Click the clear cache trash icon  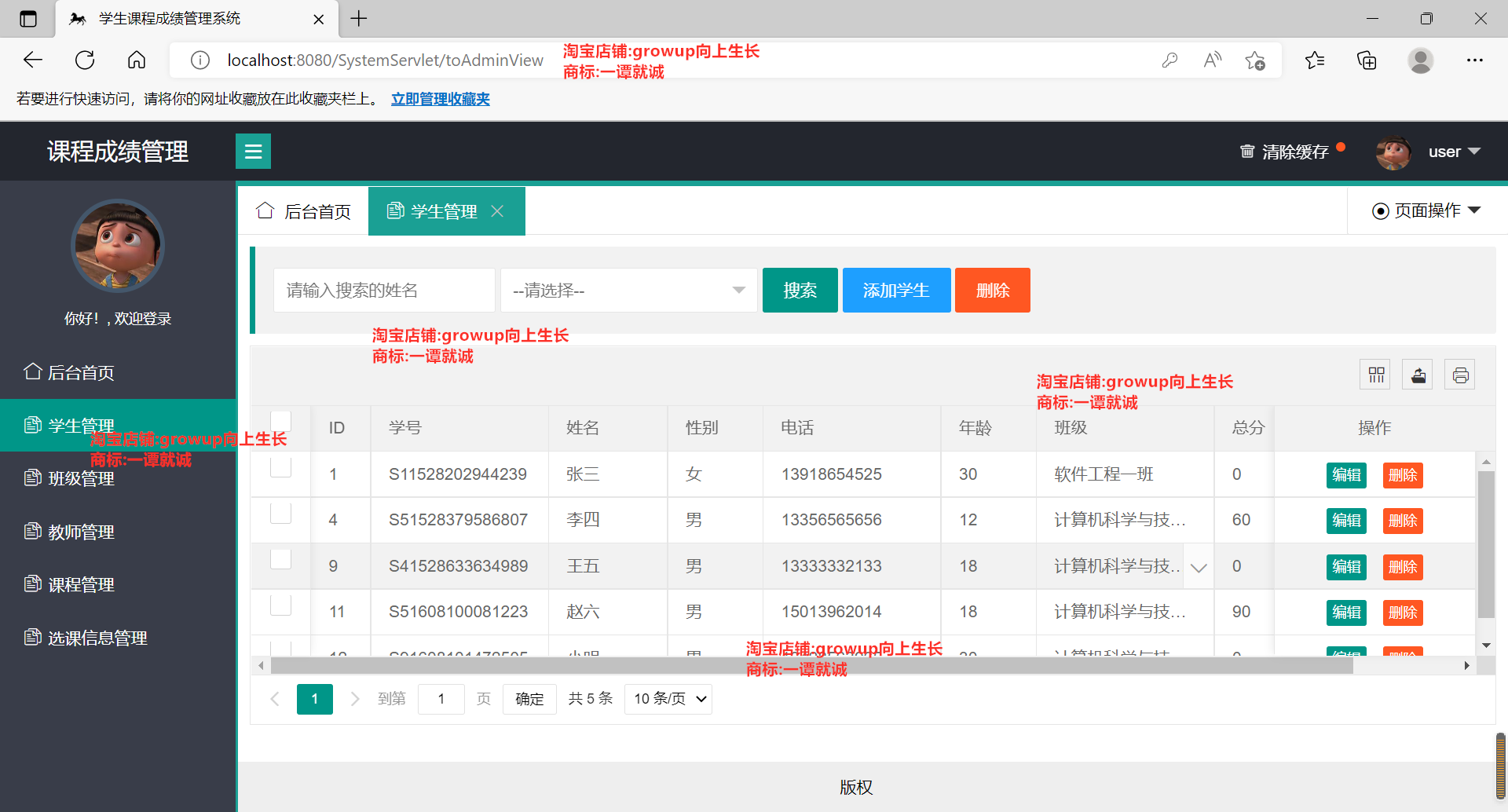point(1247,151)
